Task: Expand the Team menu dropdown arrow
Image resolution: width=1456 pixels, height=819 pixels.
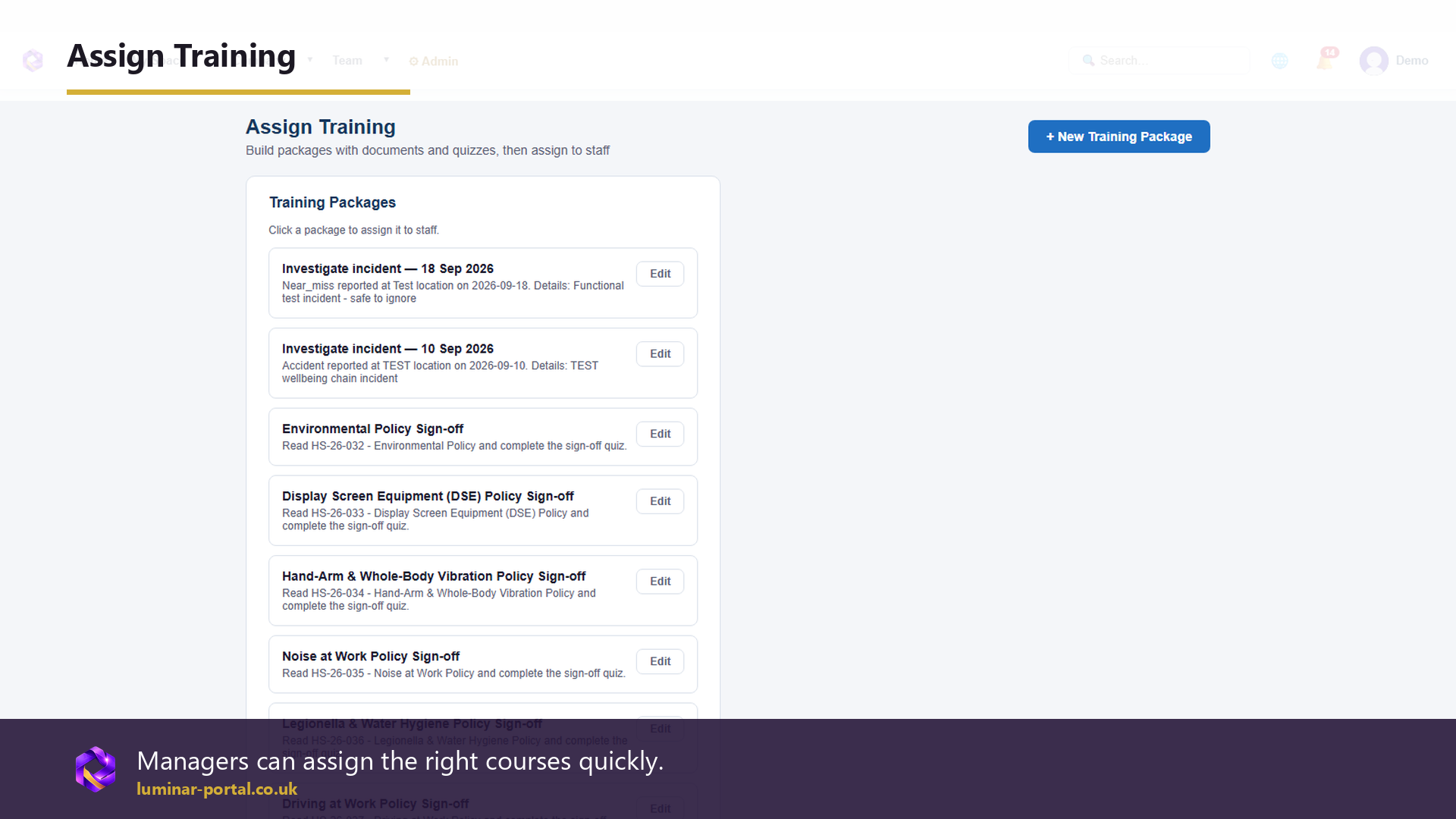Action: 386,60
